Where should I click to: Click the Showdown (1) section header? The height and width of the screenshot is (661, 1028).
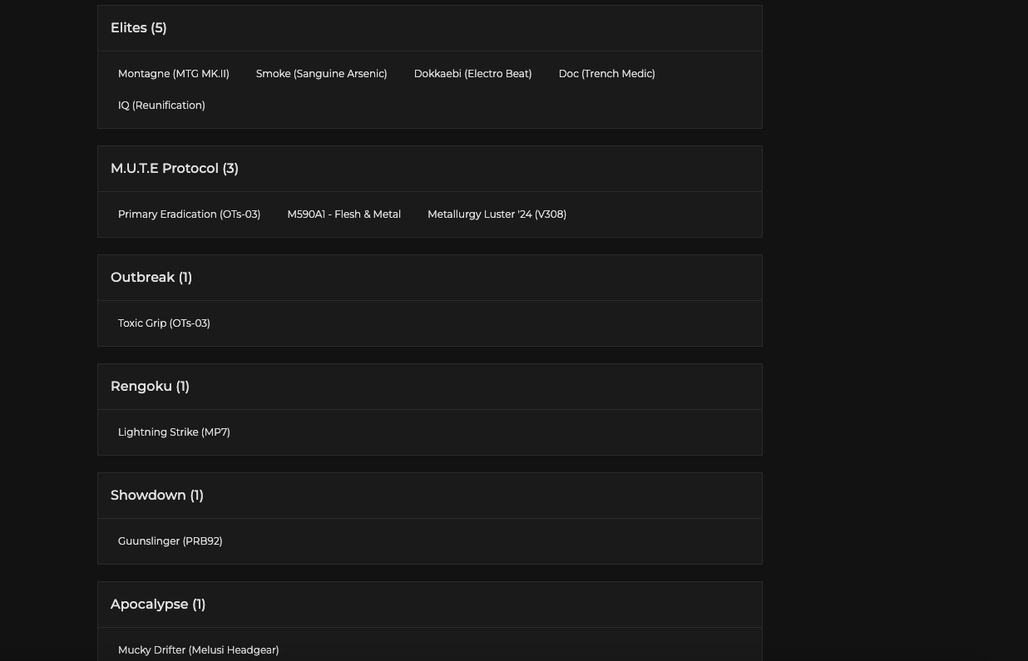coord(429,495)
